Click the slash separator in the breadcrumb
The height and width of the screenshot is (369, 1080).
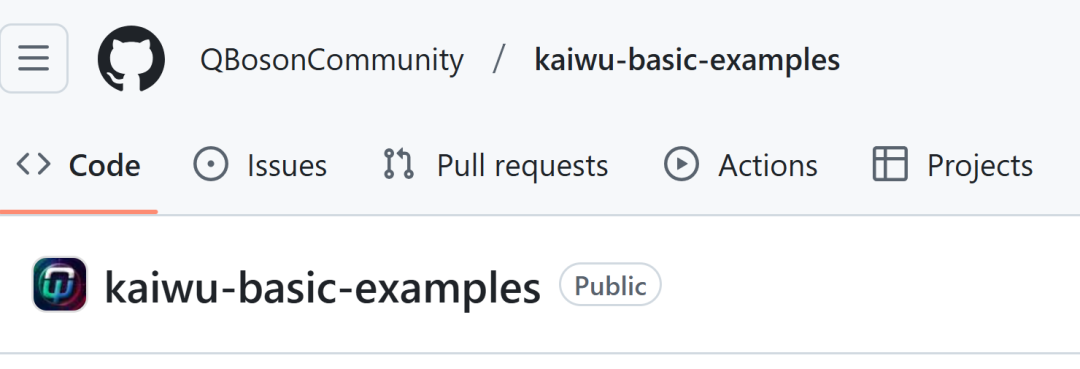click(499, 59)
